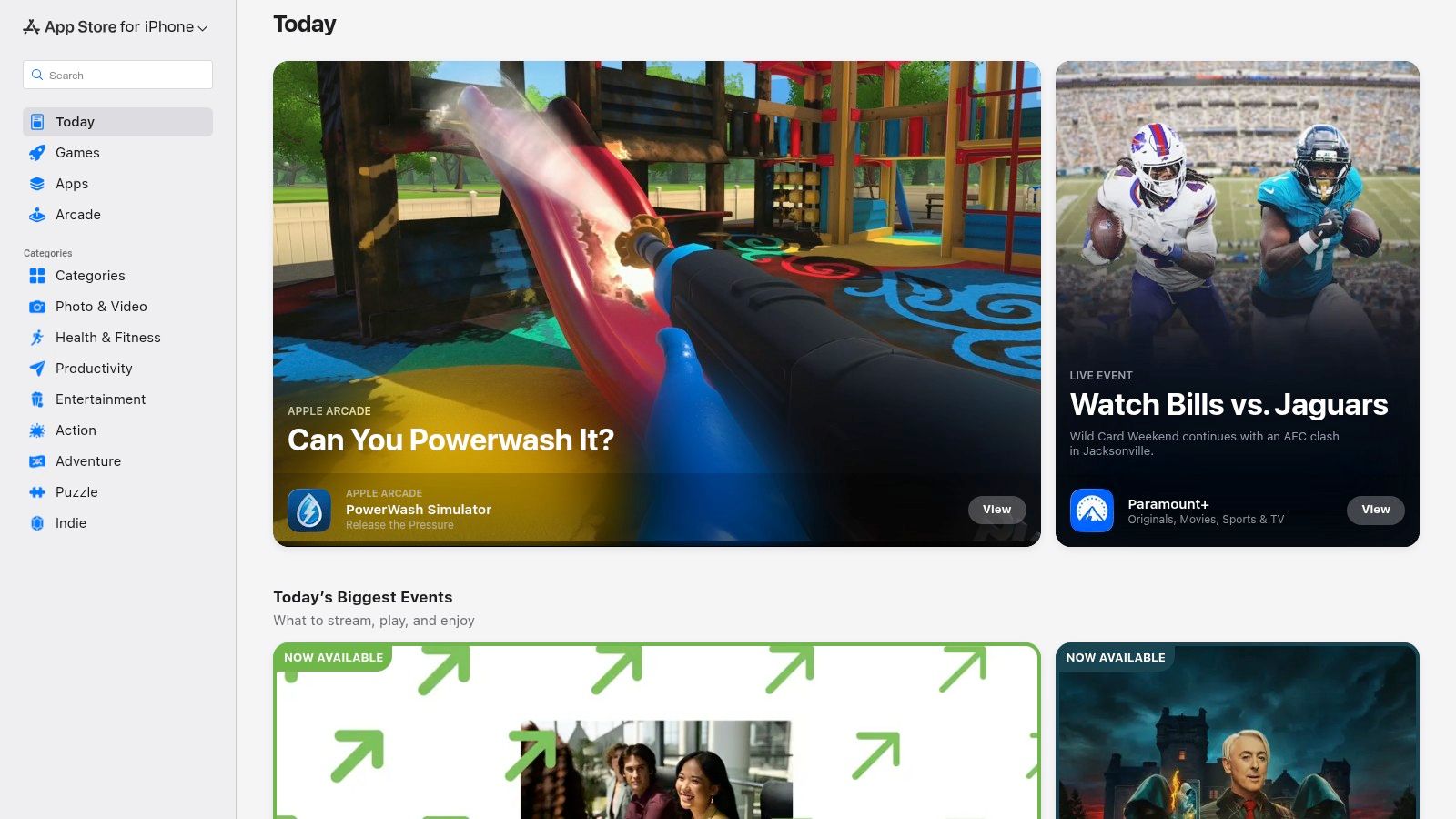Go to the Games section
Screen dimensions: 1456x819
(117, 153)
